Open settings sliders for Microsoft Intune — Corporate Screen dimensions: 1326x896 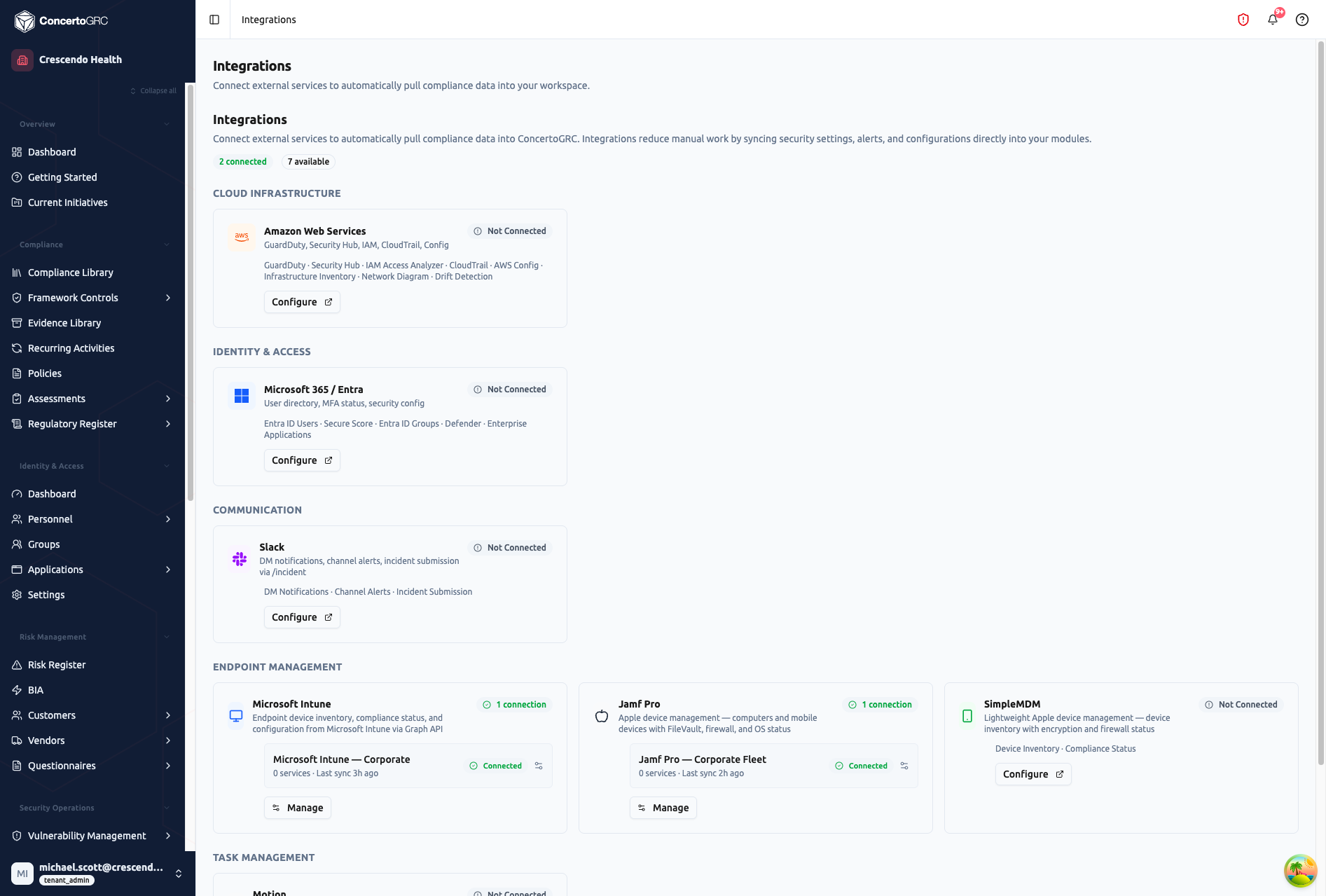539,766
